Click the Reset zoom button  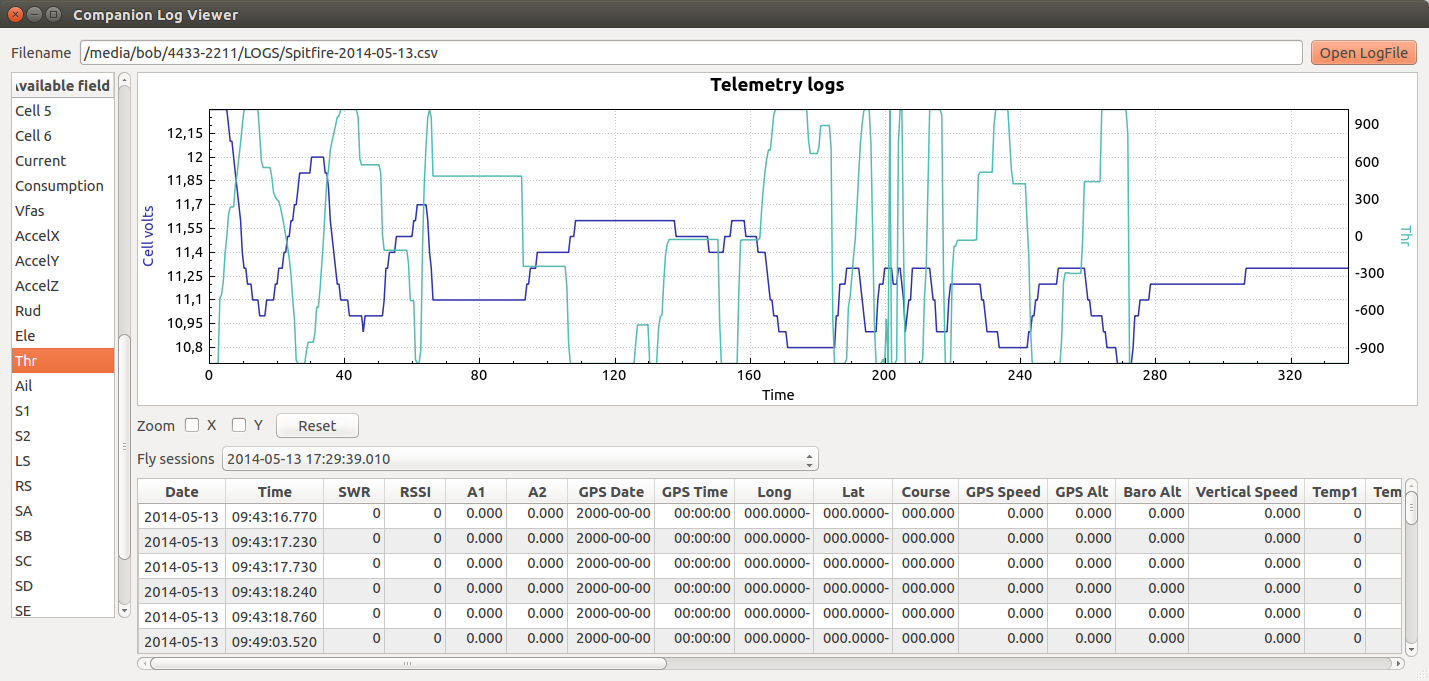tap(317, 425)
